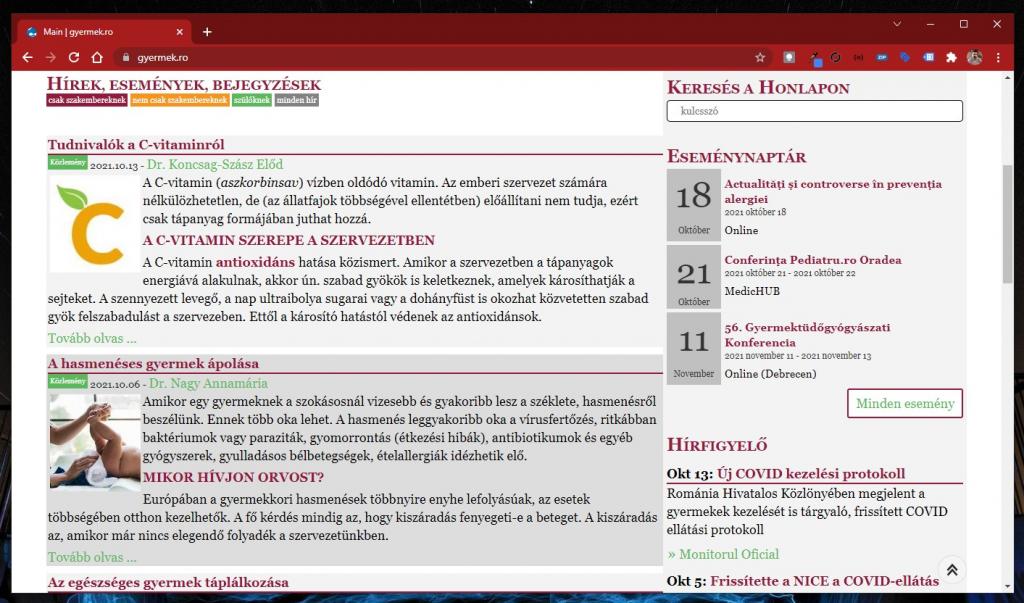This screenshot has height=603, width=1024.
Task: Open the Chrome three-dot menu
Action: (x=998, y=58)
